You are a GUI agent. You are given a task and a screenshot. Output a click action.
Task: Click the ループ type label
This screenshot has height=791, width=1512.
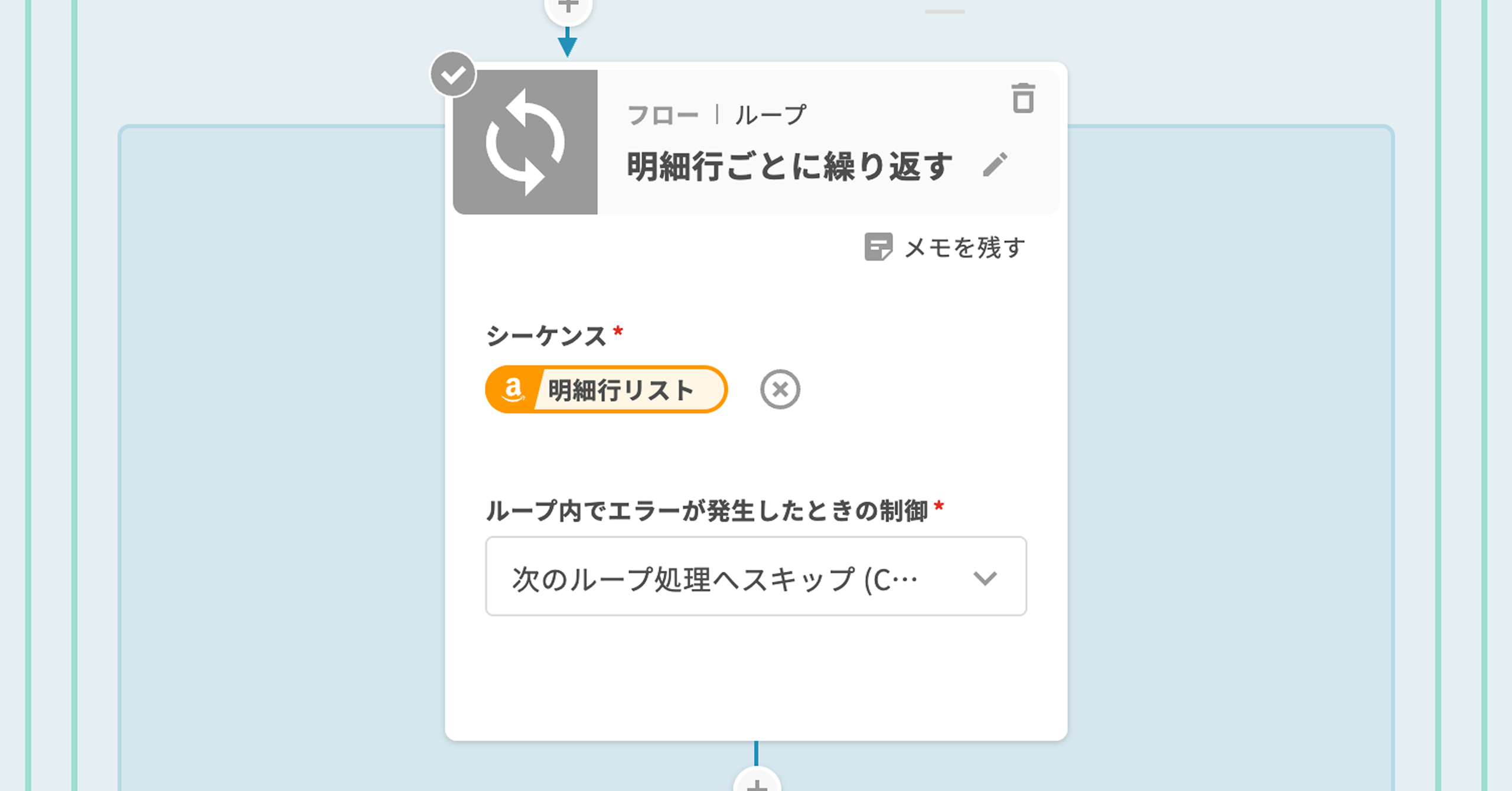coord(771,115)
